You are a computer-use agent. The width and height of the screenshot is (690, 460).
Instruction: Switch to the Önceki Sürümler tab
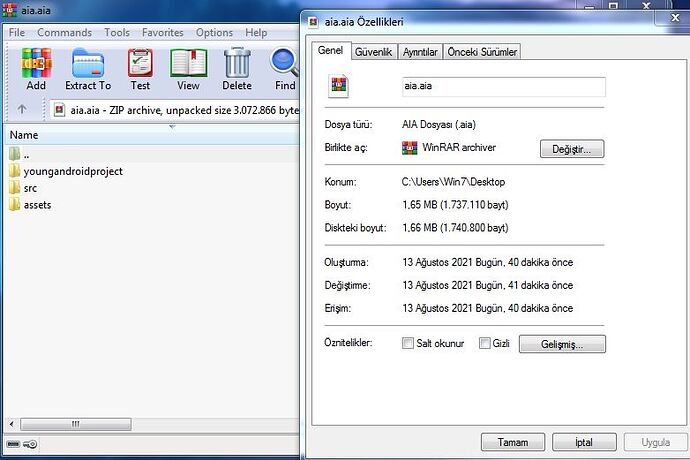coord(482,52)
